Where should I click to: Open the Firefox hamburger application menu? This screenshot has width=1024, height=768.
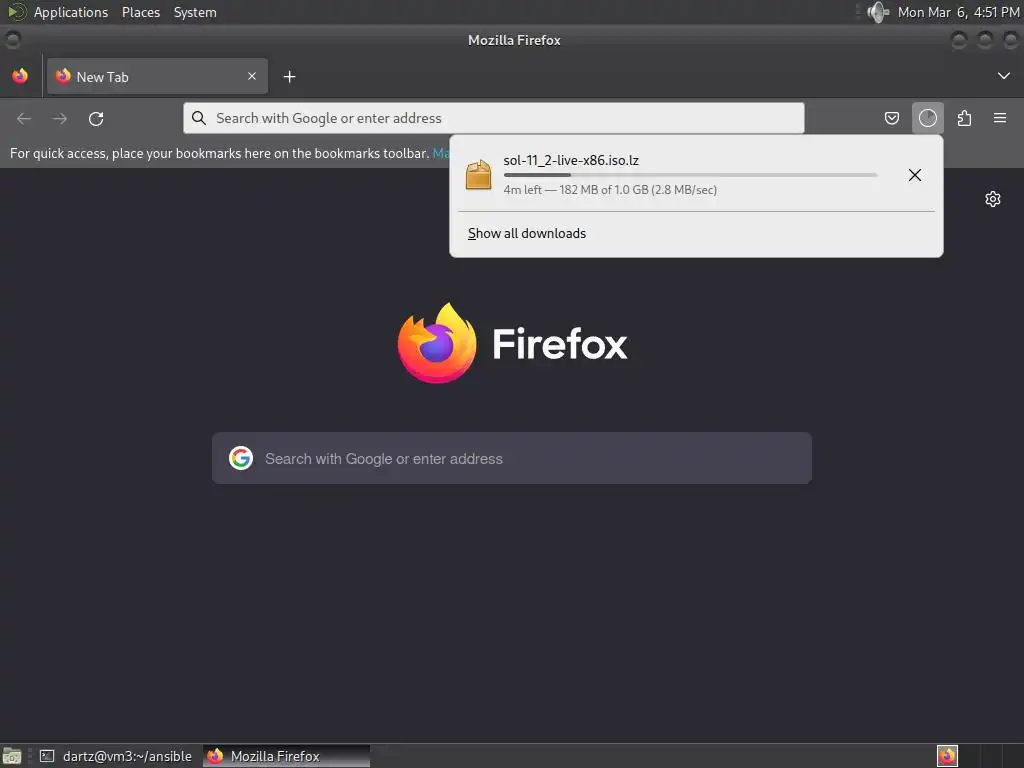(x=1000, y=118)
